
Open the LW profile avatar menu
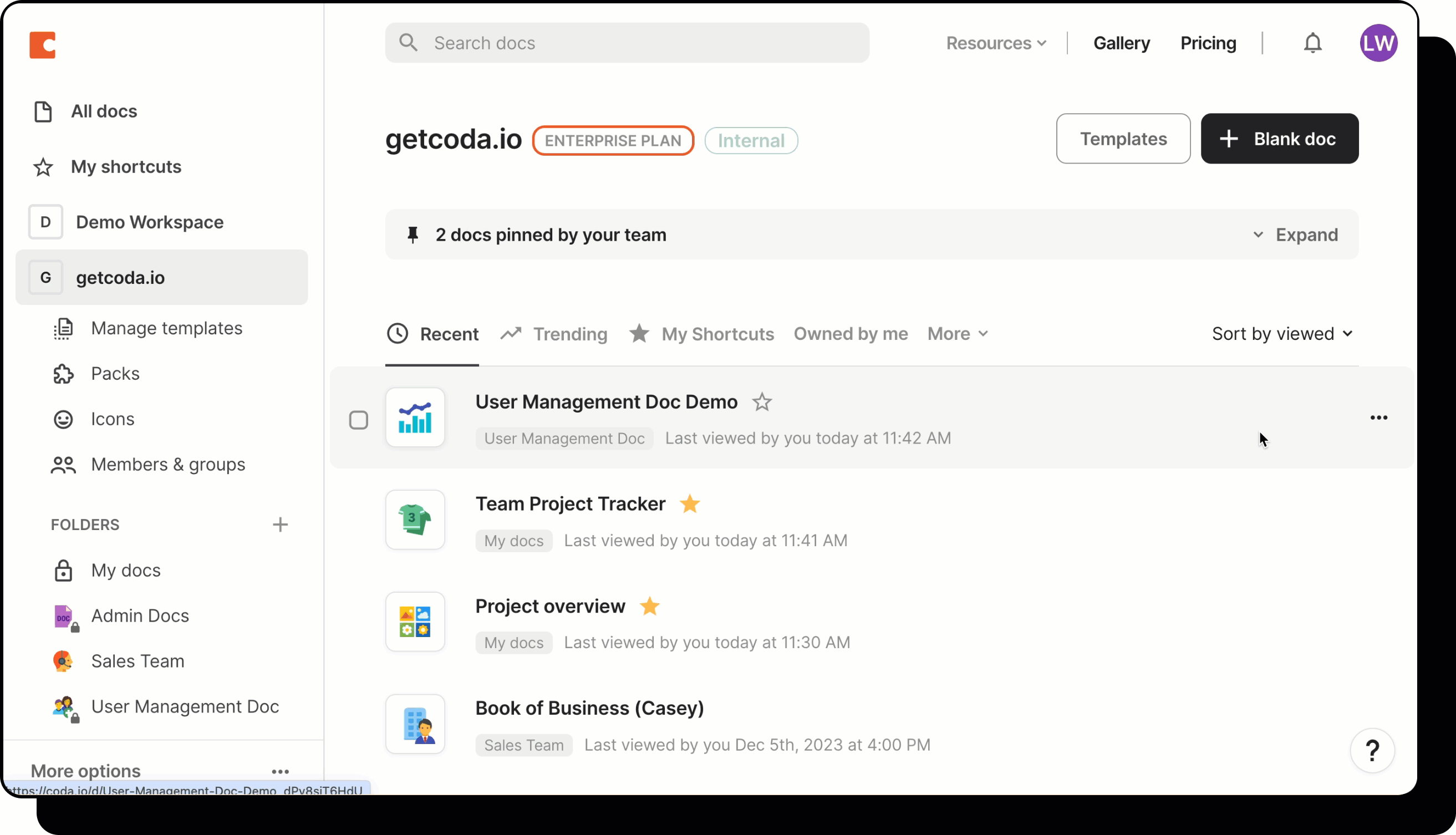point(1379,43)
